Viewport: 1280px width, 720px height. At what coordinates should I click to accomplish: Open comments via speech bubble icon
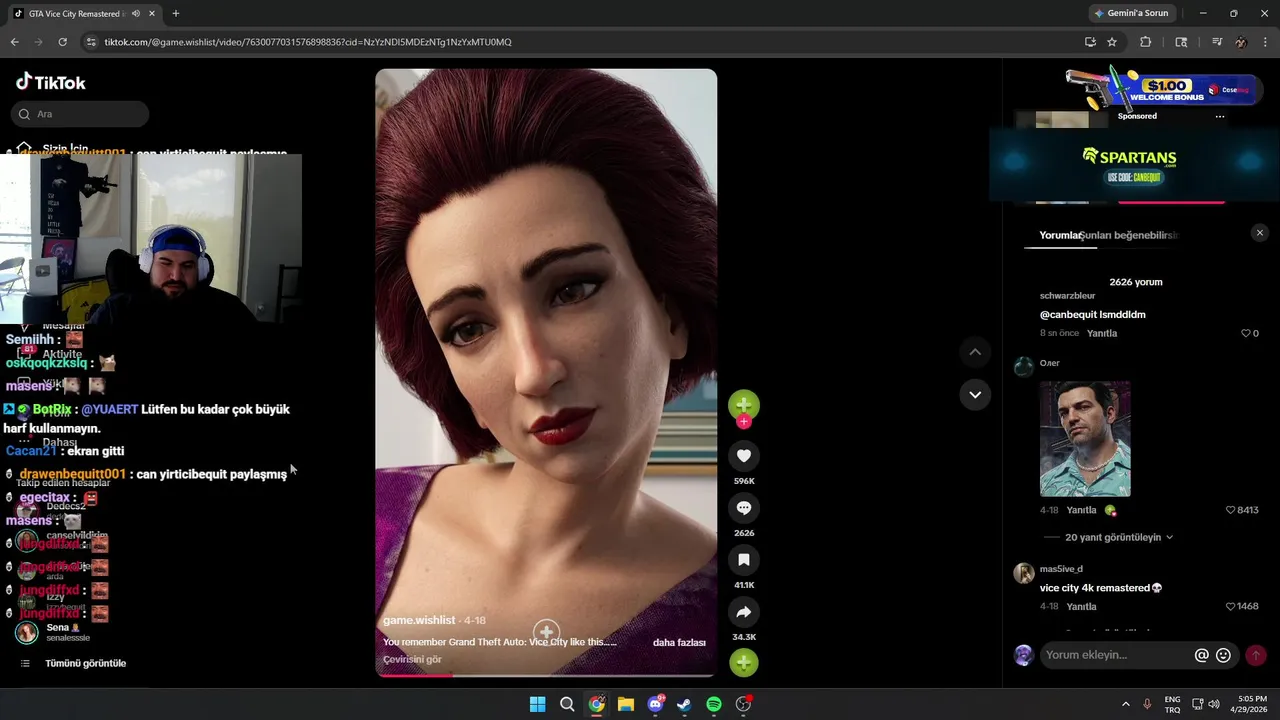743,508
